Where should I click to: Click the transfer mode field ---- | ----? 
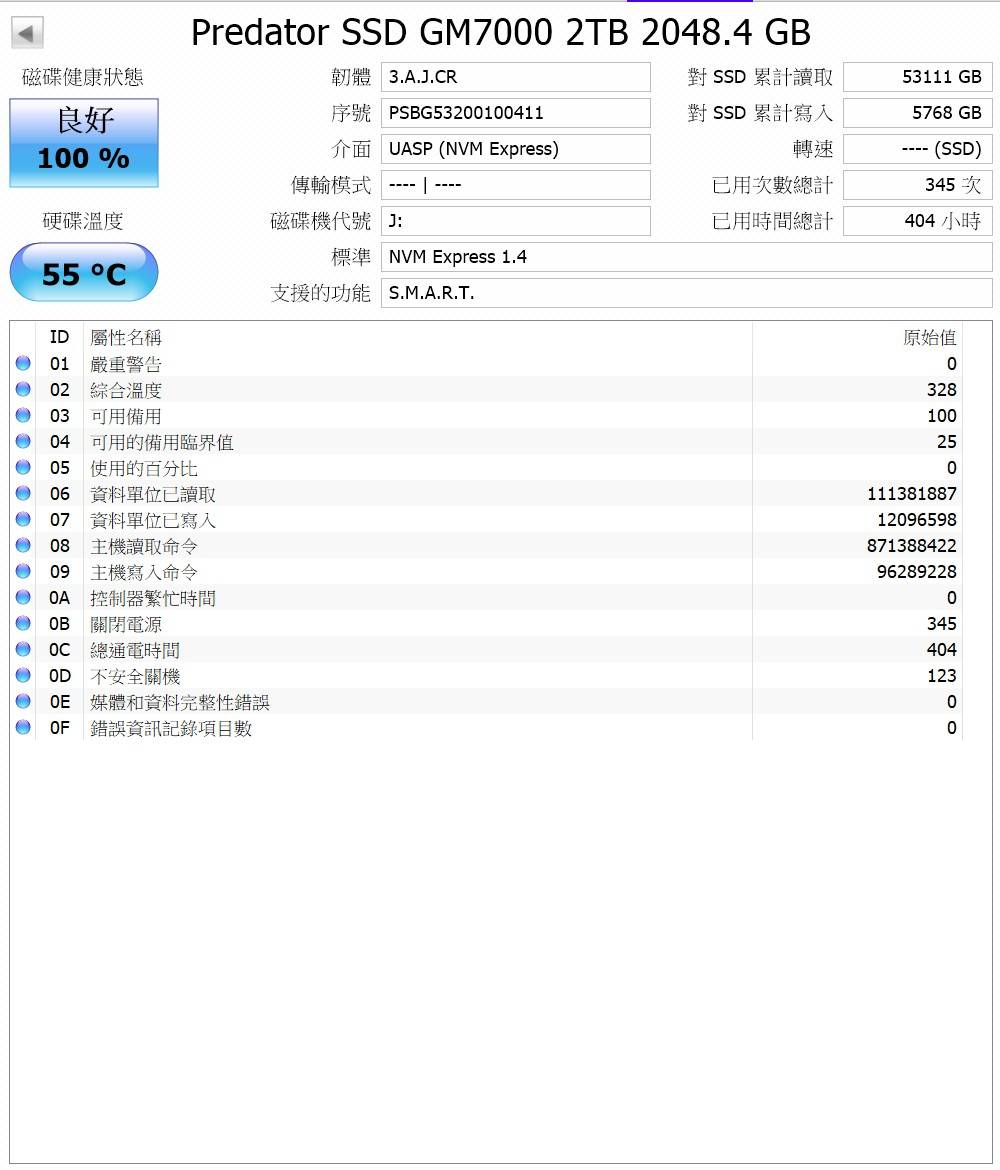click(516, 184)
